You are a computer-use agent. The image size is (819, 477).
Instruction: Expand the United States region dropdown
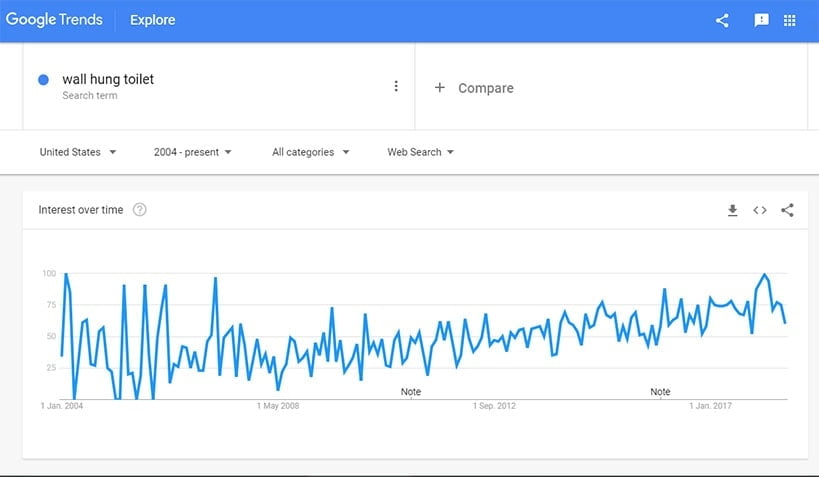pos(78,152)
